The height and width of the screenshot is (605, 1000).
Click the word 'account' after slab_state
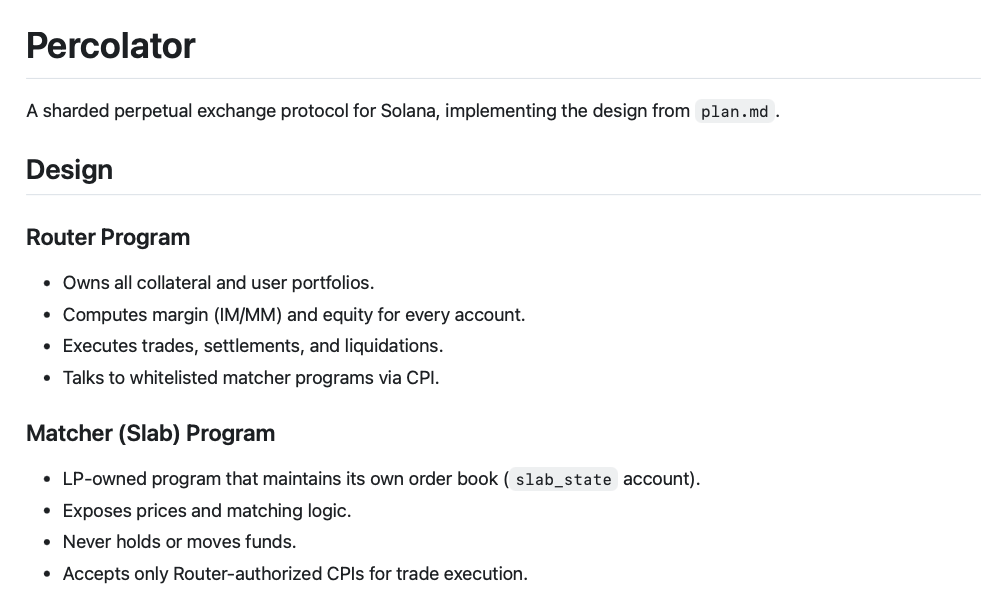657,479
